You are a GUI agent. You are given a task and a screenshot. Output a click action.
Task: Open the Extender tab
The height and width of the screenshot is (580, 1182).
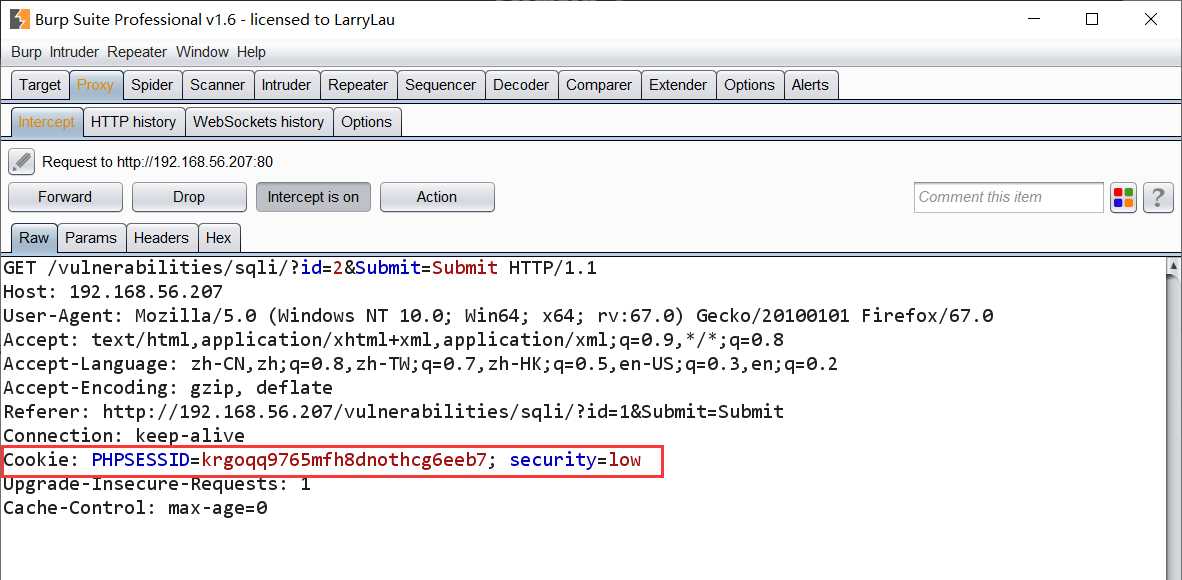[678, 85]
